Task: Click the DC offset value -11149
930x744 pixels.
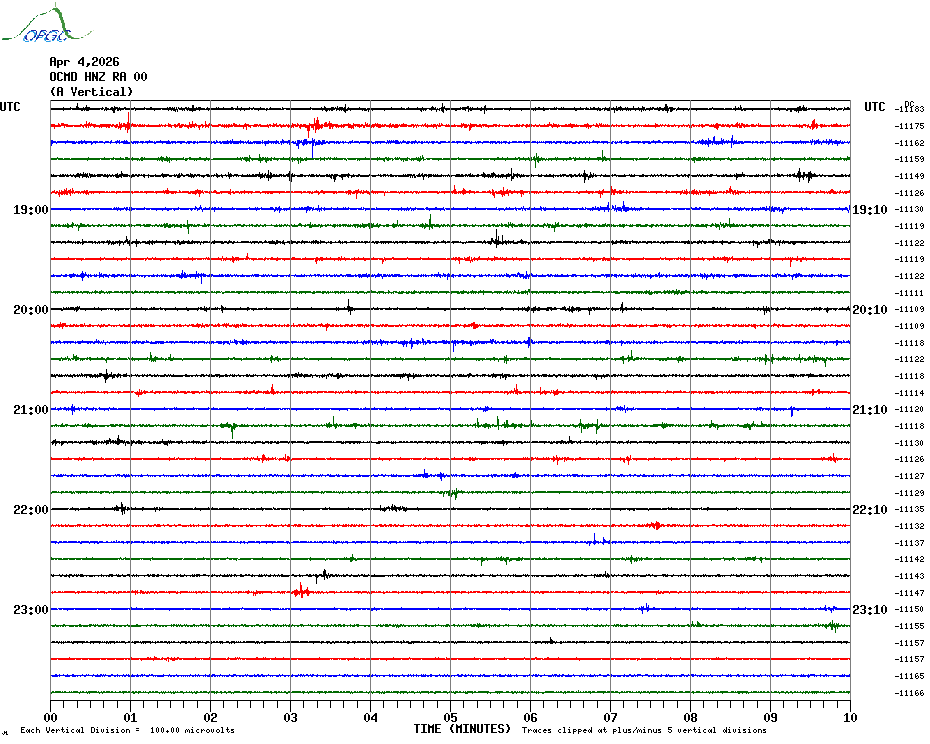Action: coord(910,176)
